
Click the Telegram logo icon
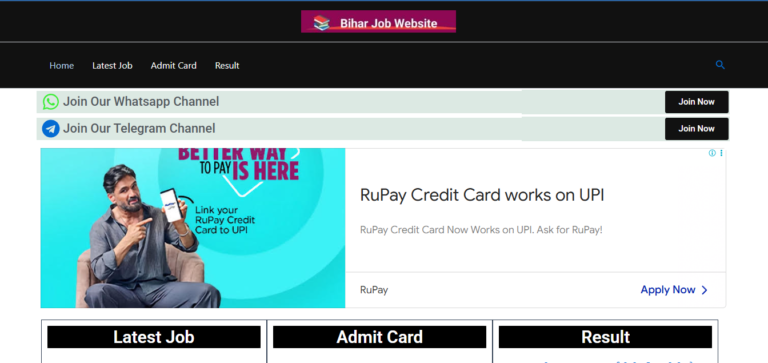(x=50, y=129)
